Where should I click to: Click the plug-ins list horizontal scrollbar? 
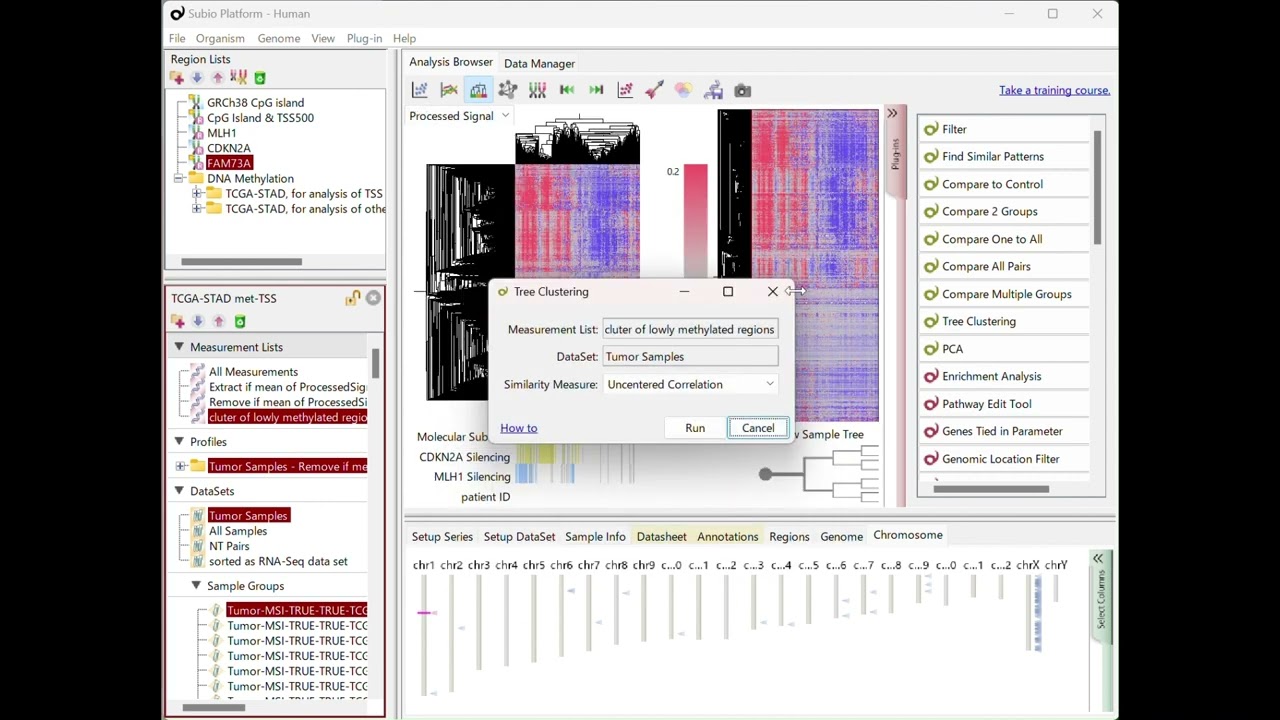click(x=992, y=489)
